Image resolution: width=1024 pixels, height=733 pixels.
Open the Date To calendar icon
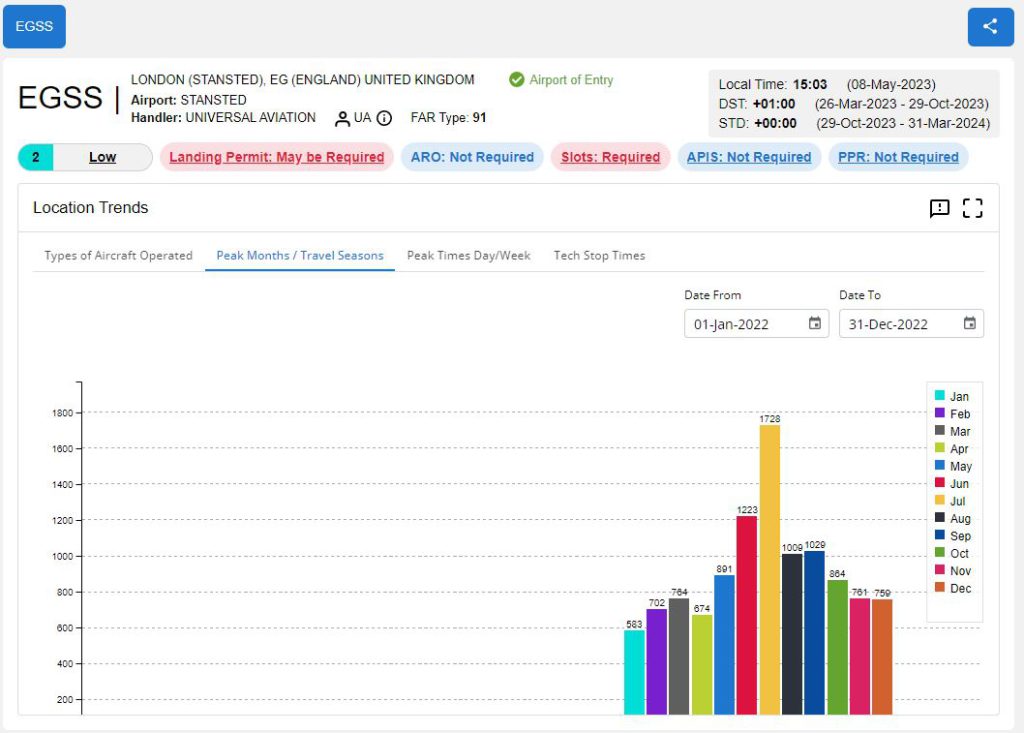coord(968,322)
